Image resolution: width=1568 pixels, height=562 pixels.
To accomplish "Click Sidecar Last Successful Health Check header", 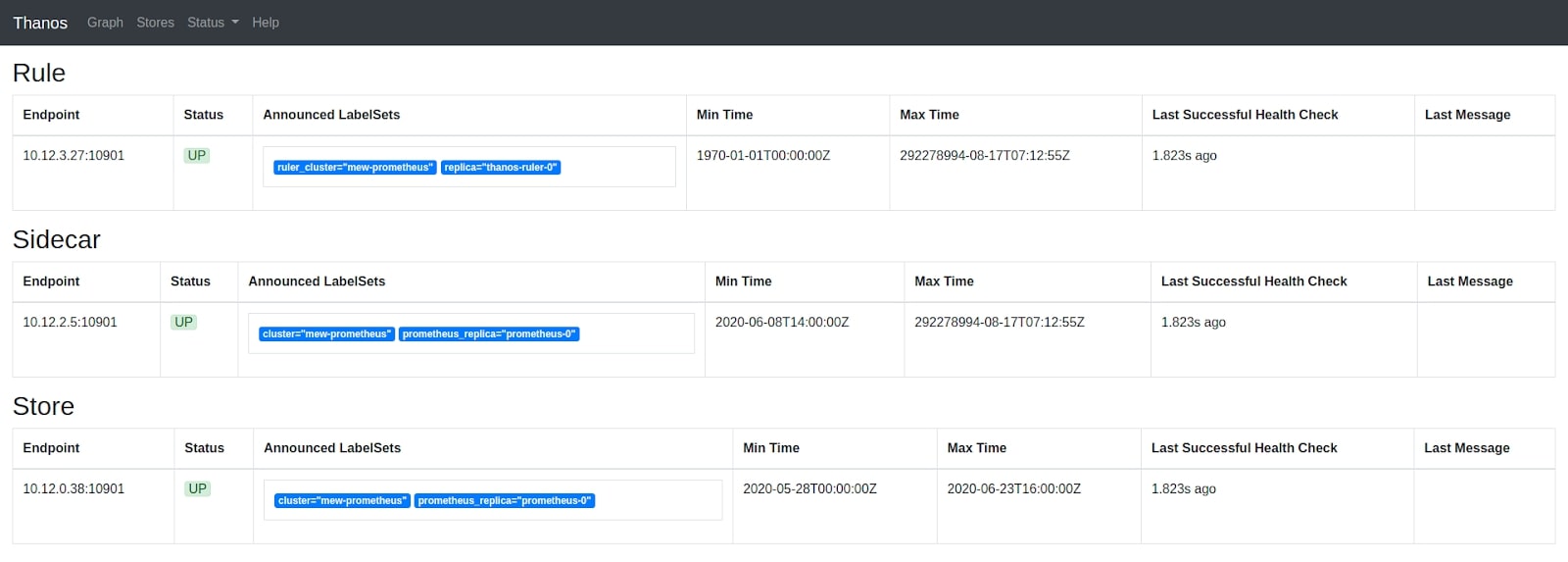I will pos(1253,281).
